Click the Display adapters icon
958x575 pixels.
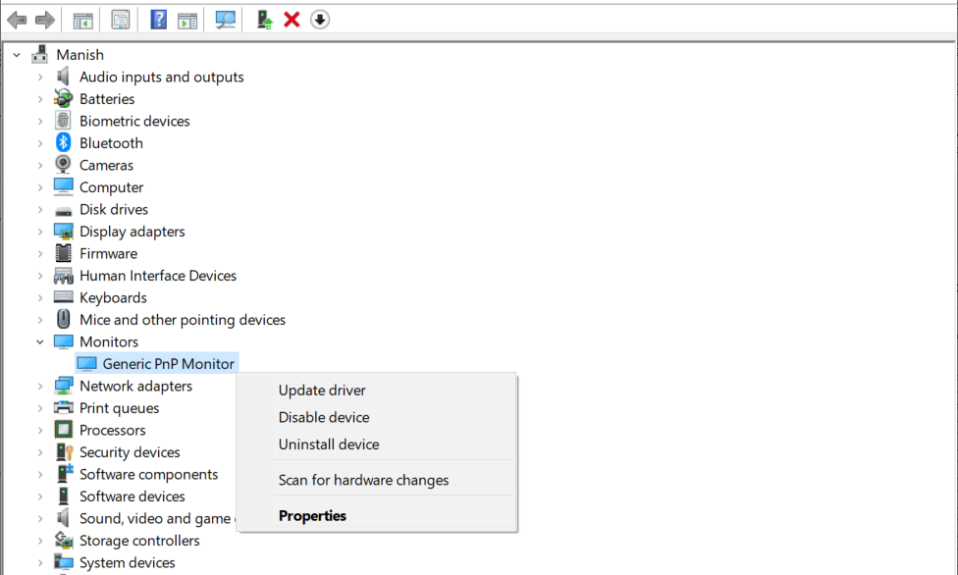64,232
